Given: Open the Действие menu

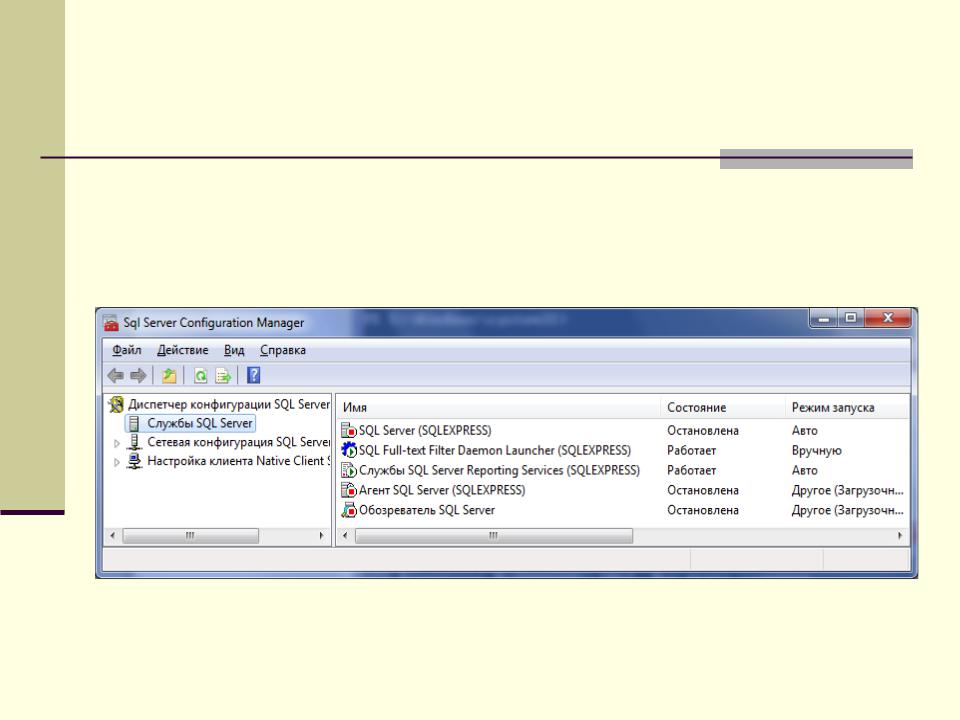Looking at the screenshot, I should click(x=182, y=350).
